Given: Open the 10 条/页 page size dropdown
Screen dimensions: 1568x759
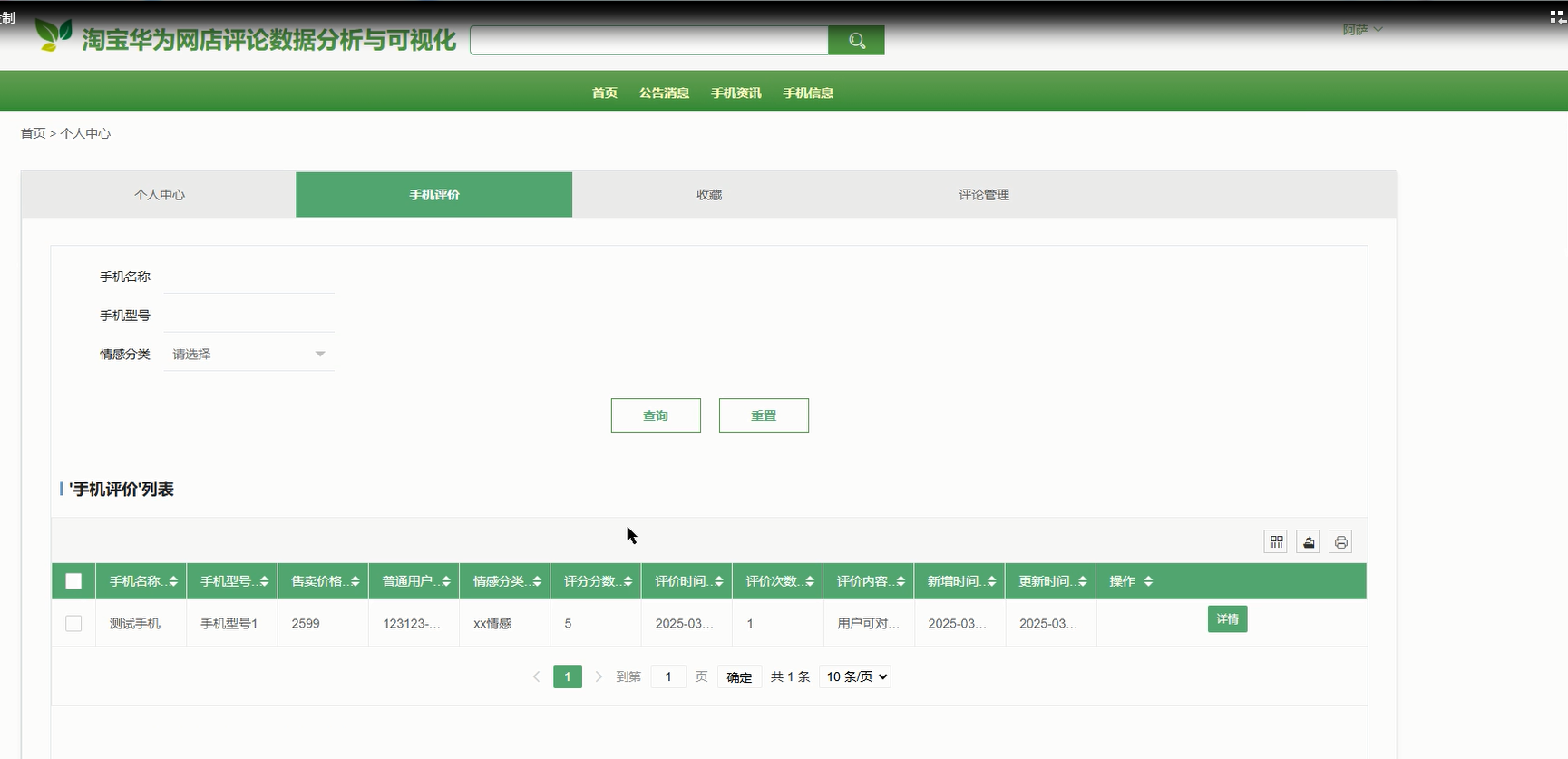Looking at the screenshot, I should coord(855,676).
